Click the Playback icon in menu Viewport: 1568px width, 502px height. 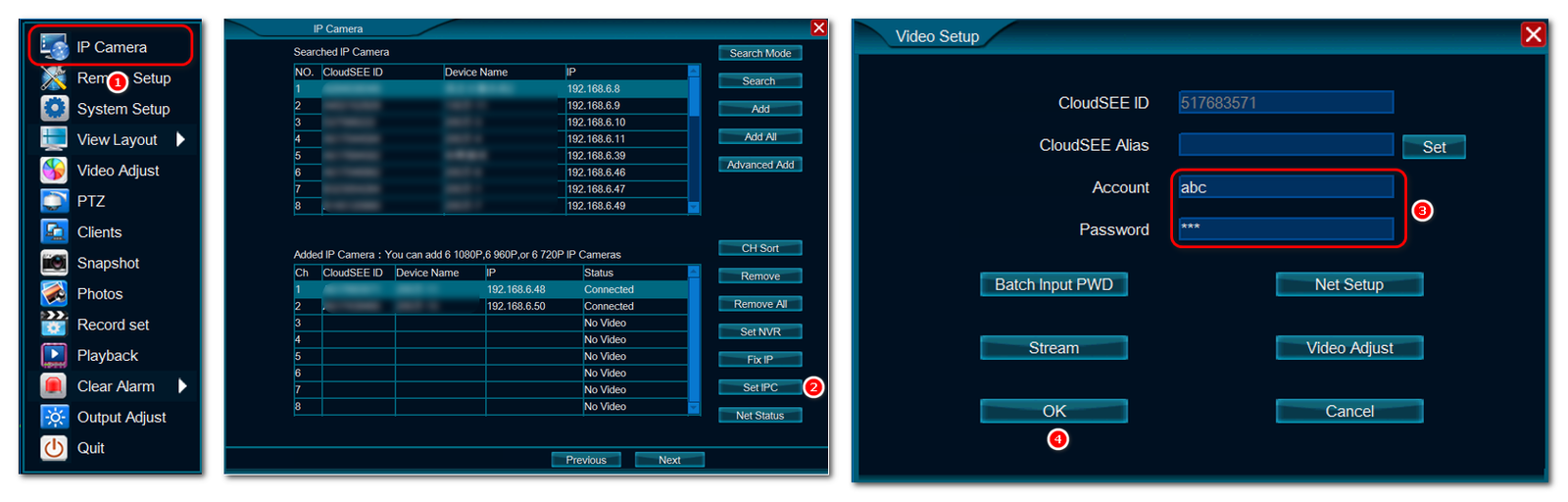(x=54, y=355)
